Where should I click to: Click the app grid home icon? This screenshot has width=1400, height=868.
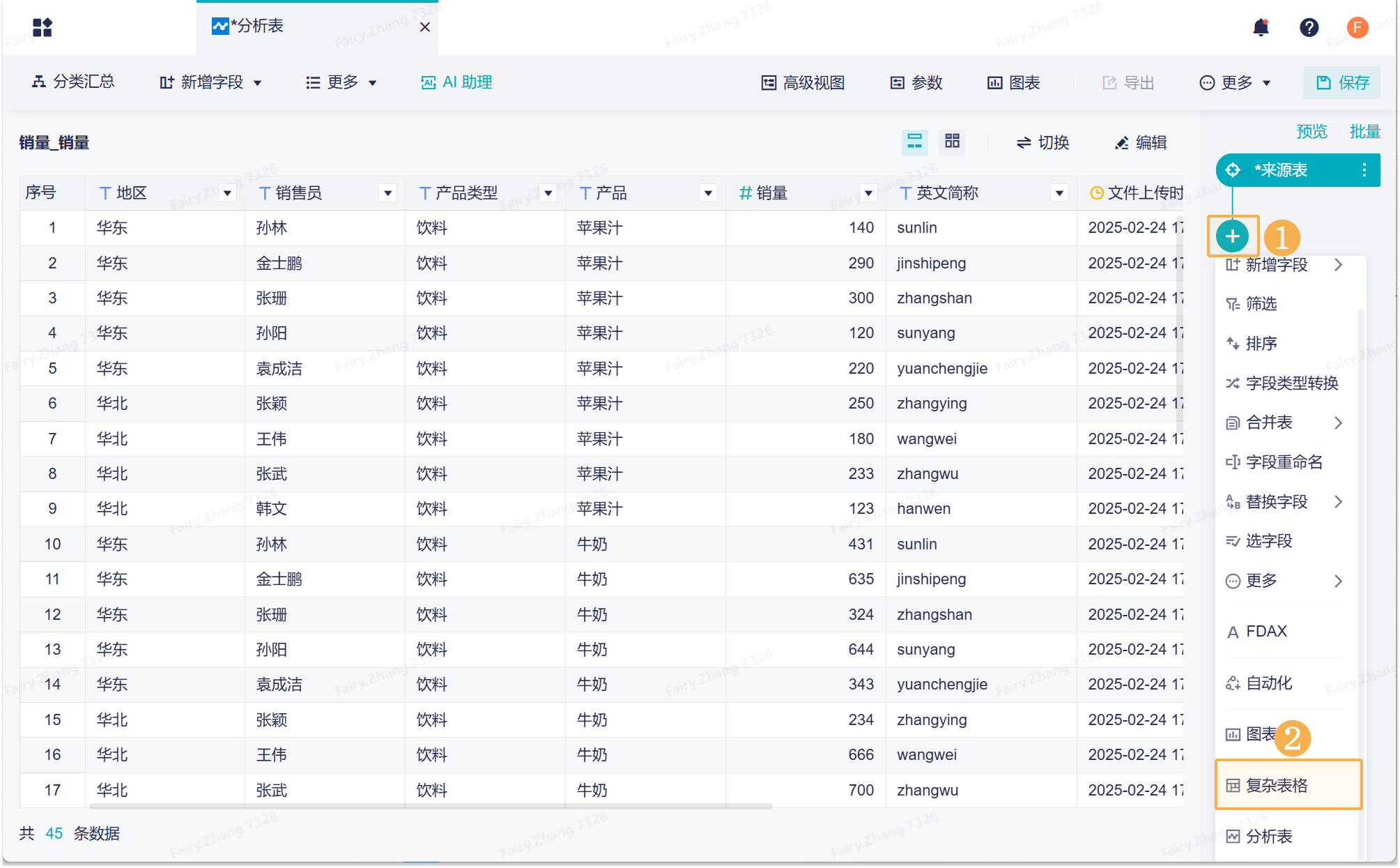click(x=43, y=27)
